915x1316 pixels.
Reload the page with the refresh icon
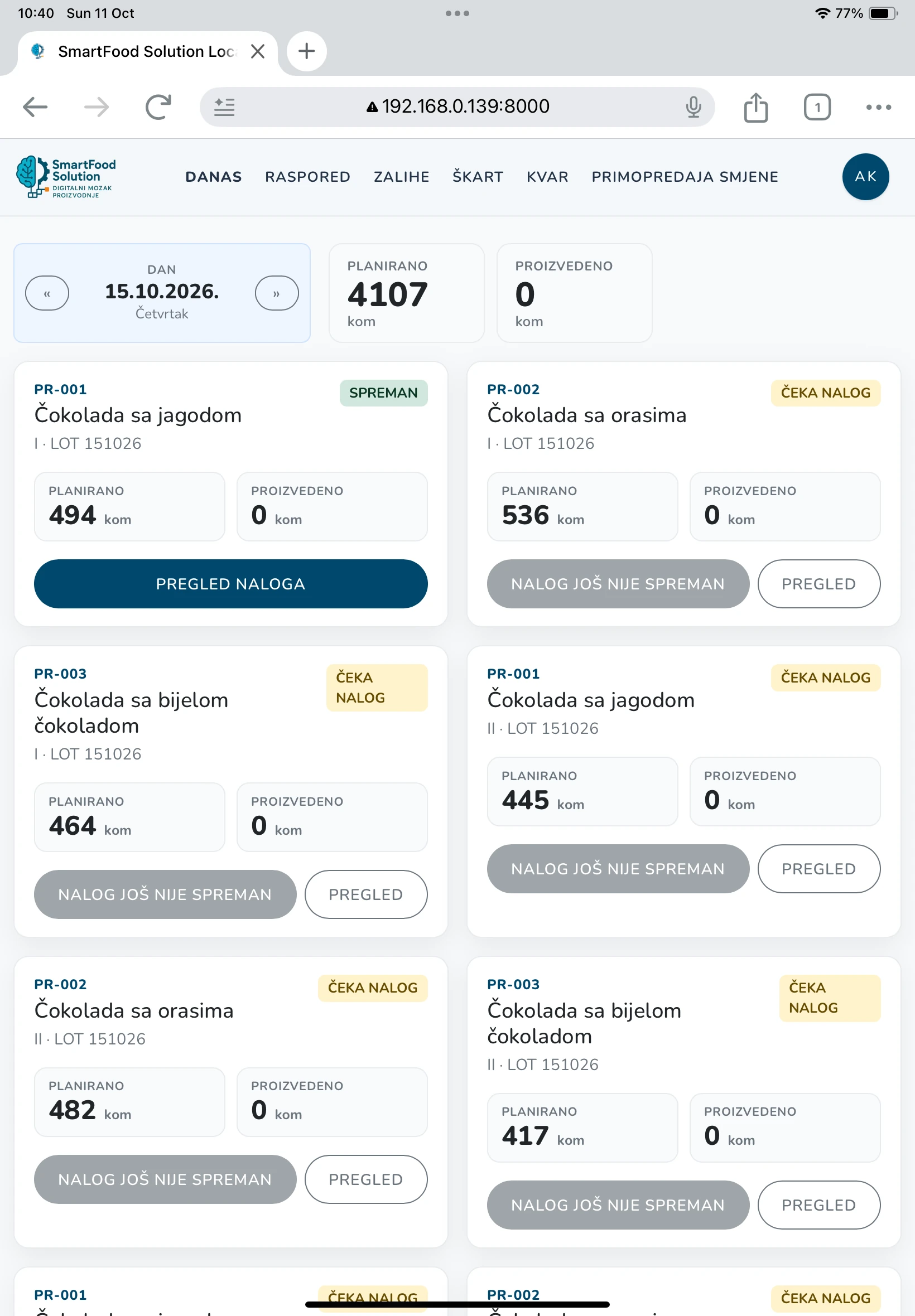[158, 107]
